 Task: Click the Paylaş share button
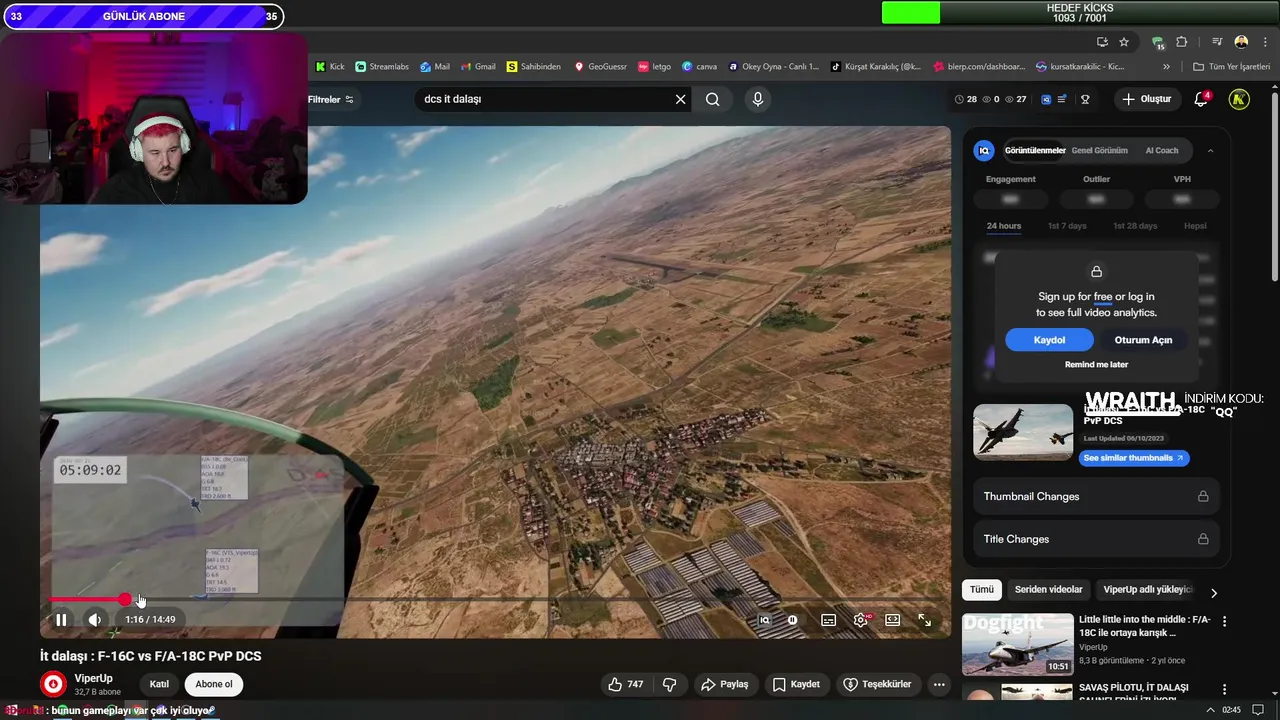point(725,684)
